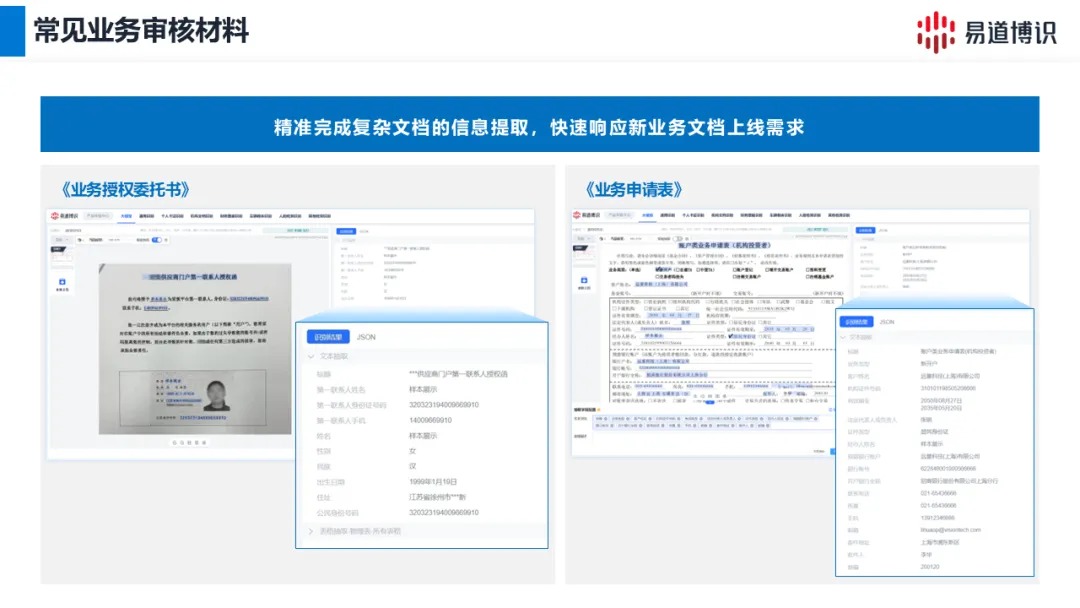Click the blue upload icon in the right screenshot sidebar
This screenshot has width=1080, height=608.
coord(585,281)
